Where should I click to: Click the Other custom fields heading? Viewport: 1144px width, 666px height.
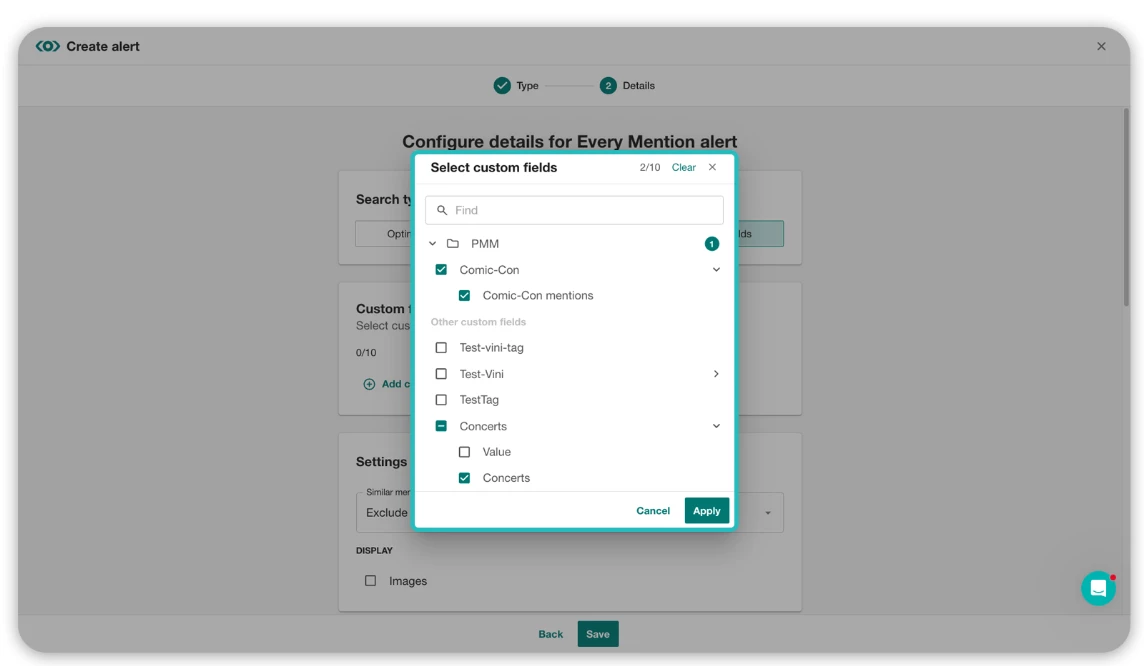click(x=478, y=322)
